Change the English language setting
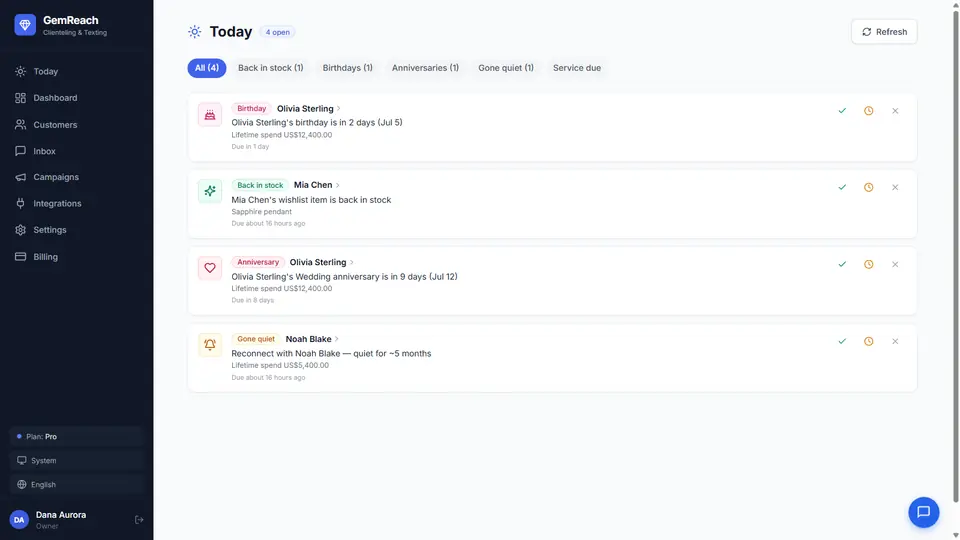Viewport: 960px width, 540px height. coord(77,484)
